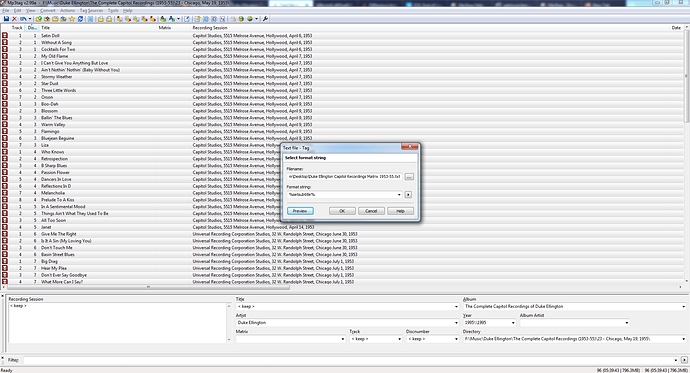Expand the Directory field dropdown
The width and height of the screenshot is (690, 373).
click(x=683, y=339)
